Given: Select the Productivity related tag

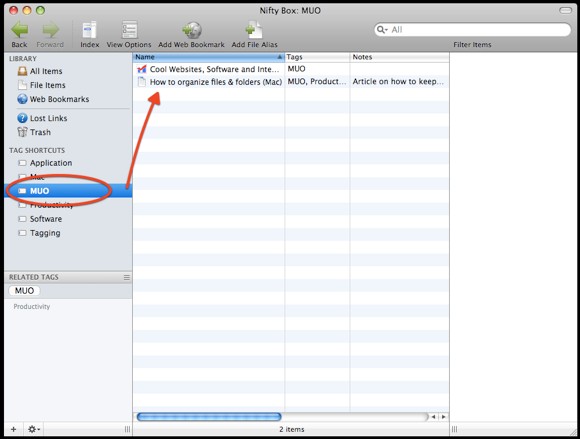Looking at the screenshot, I should [32, 307].
